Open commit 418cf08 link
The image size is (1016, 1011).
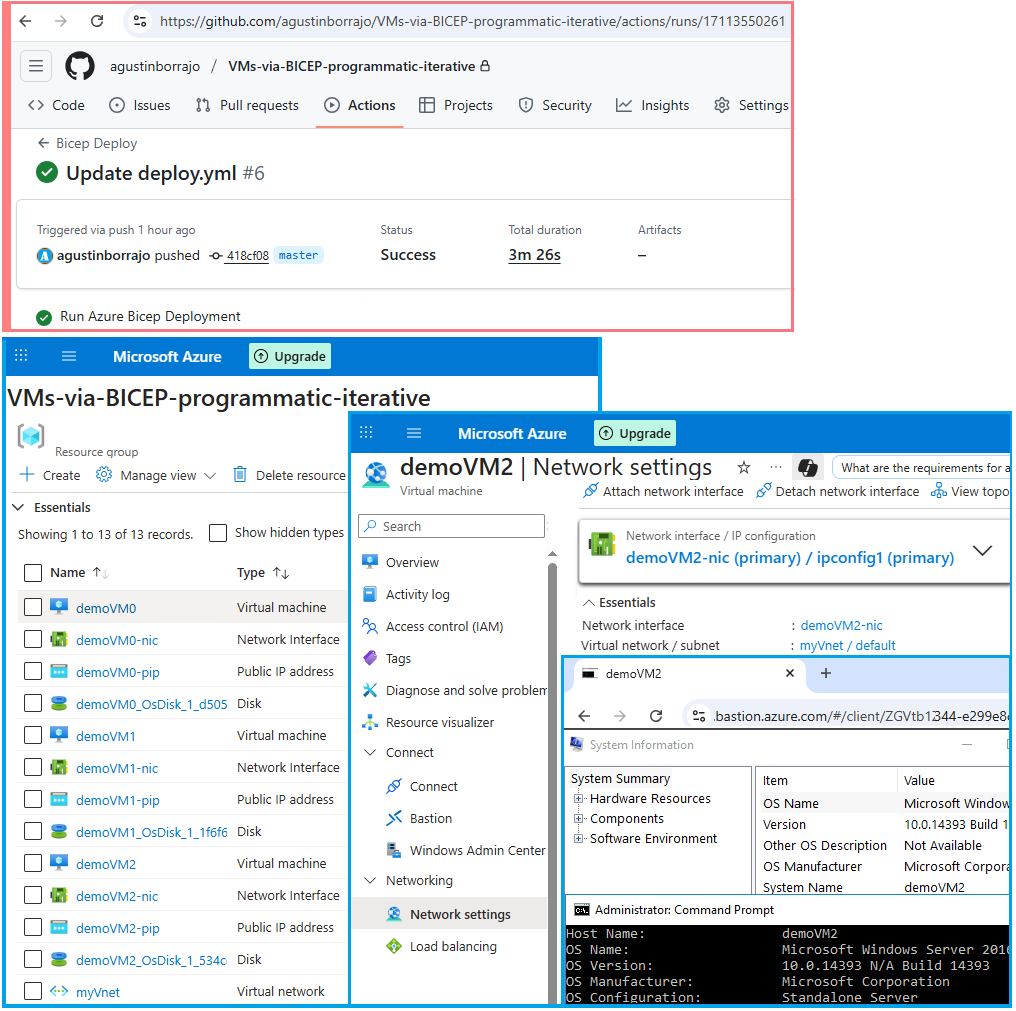[247, 255]
